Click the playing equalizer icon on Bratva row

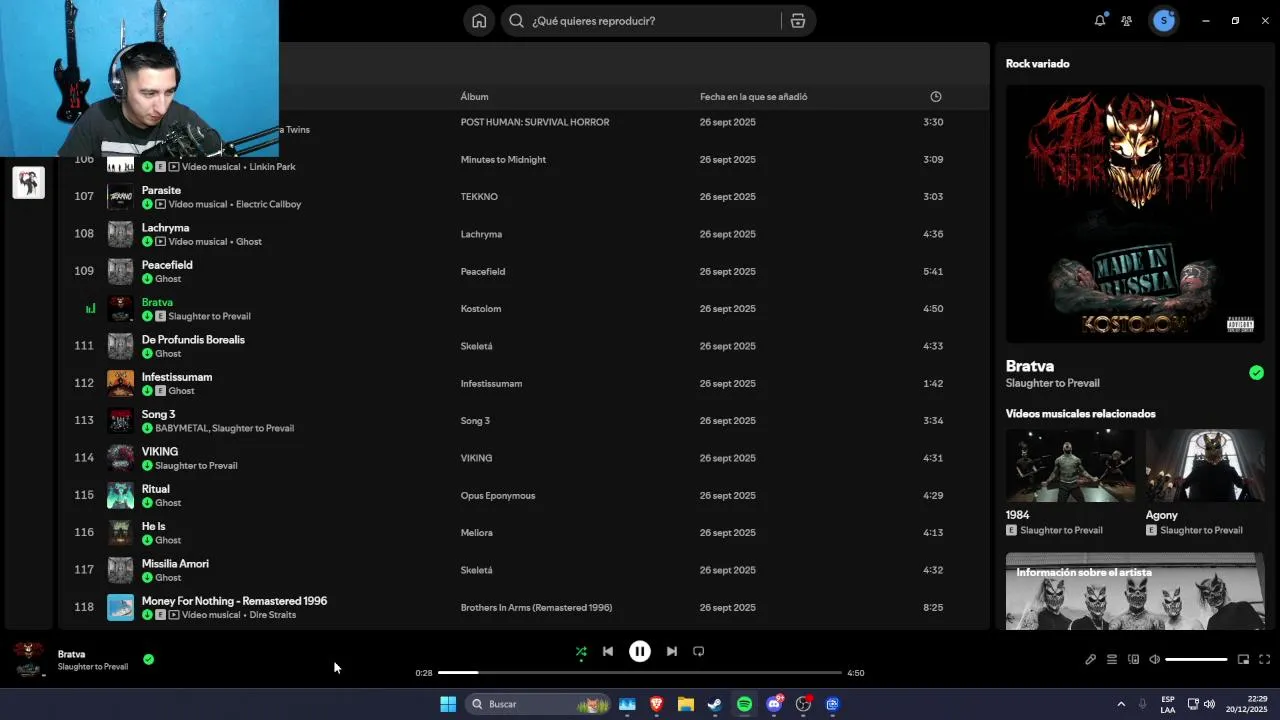pos(90,309)
